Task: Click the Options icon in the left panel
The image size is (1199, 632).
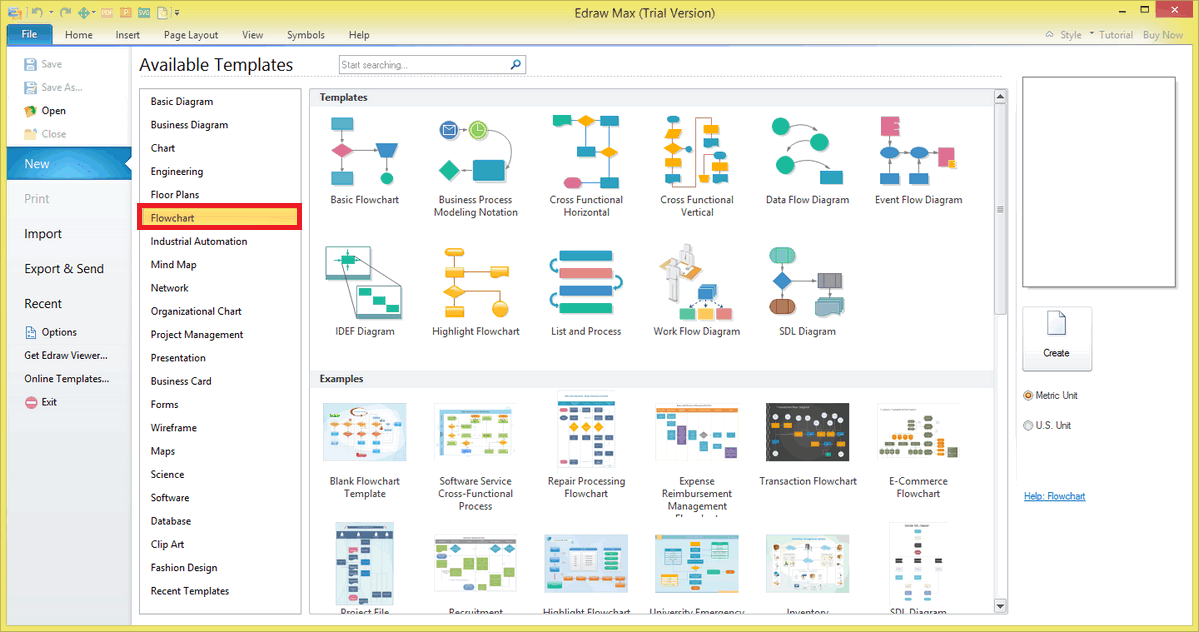Action: click(31, 332)
